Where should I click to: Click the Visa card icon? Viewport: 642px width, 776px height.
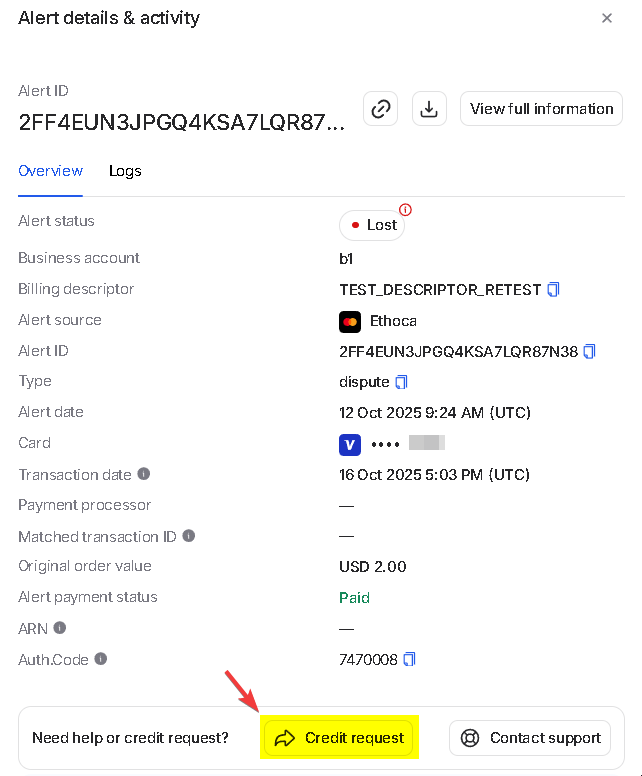point(350,443)
